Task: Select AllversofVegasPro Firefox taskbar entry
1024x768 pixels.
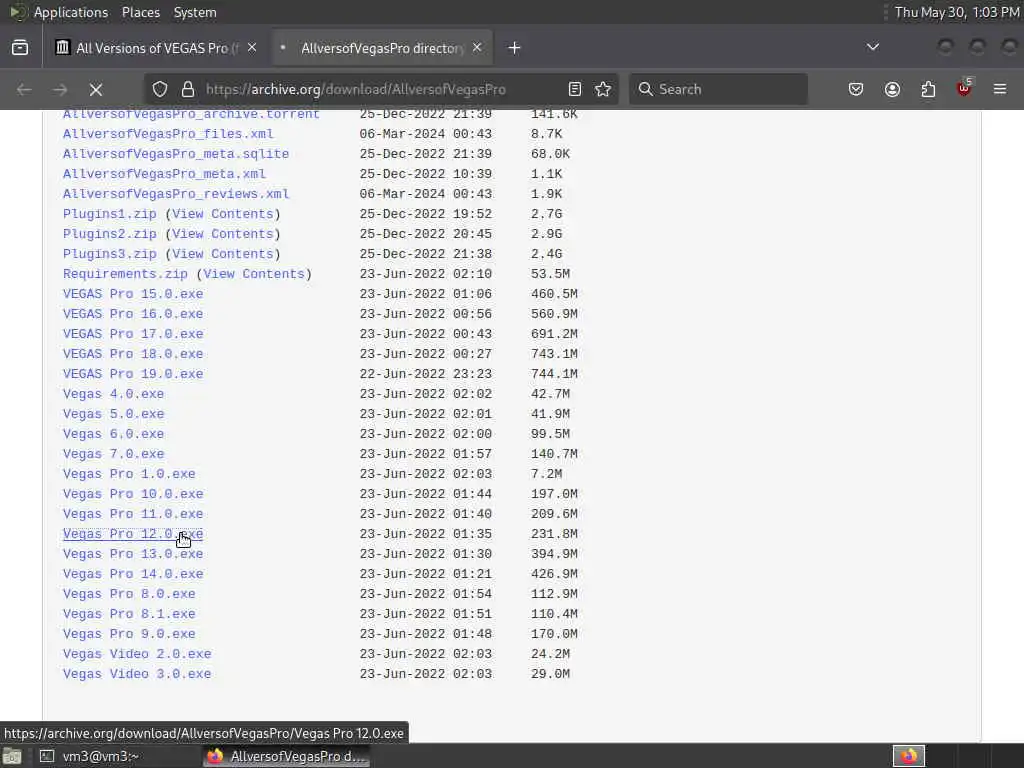Action: click(287, 756)
